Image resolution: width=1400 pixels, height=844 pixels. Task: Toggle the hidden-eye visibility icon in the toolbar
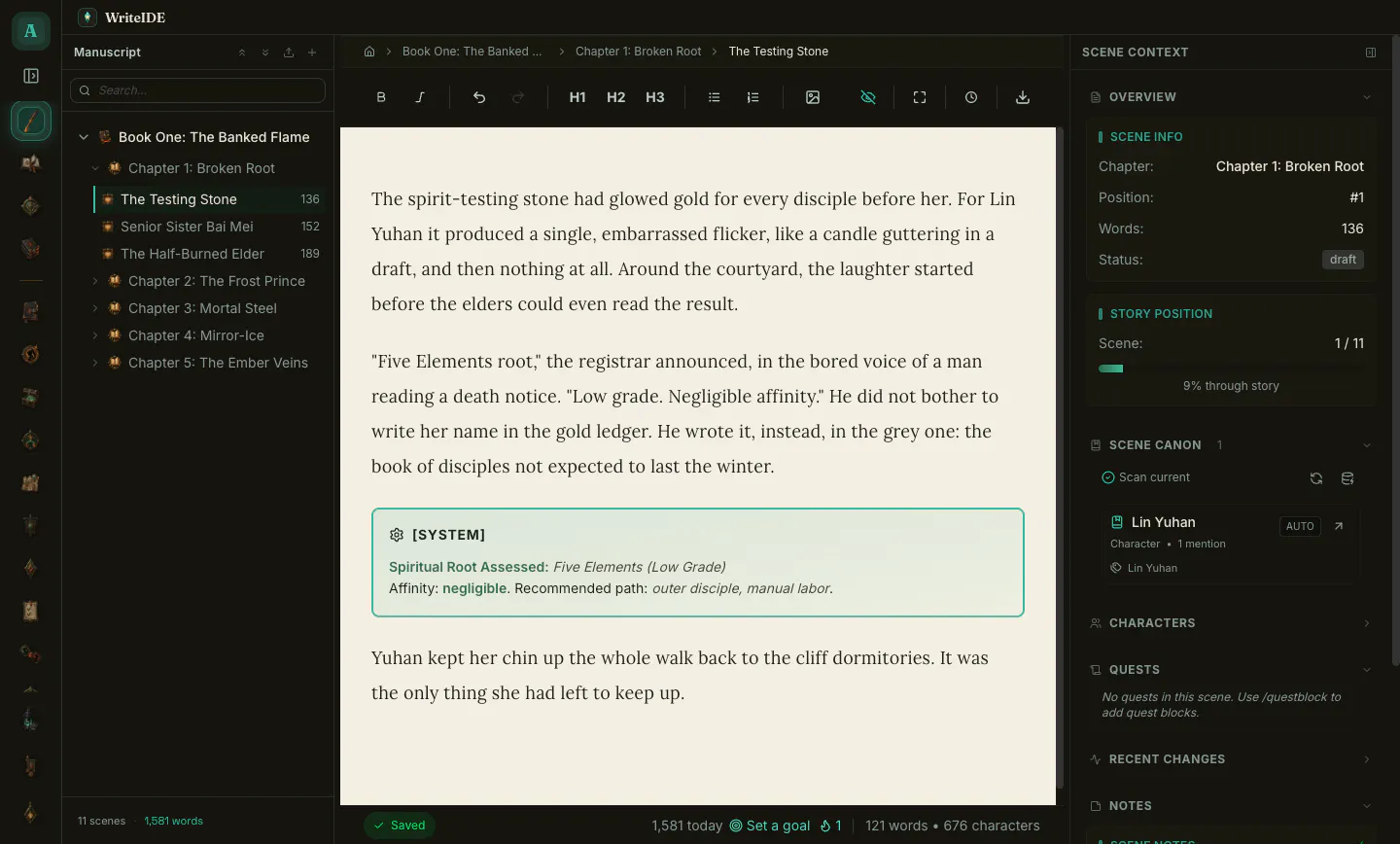[868, 97]
